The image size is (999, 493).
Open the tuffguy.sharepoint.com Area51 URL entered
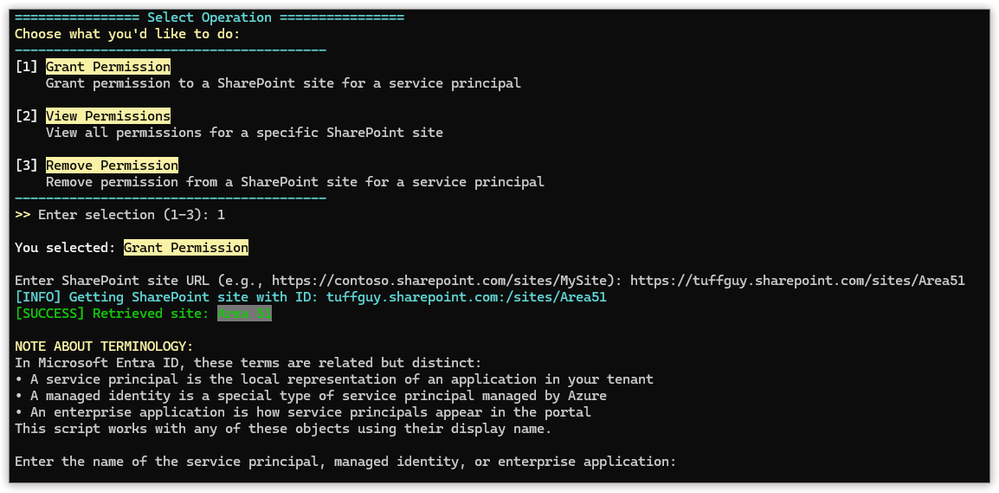[x=798, y=281]
